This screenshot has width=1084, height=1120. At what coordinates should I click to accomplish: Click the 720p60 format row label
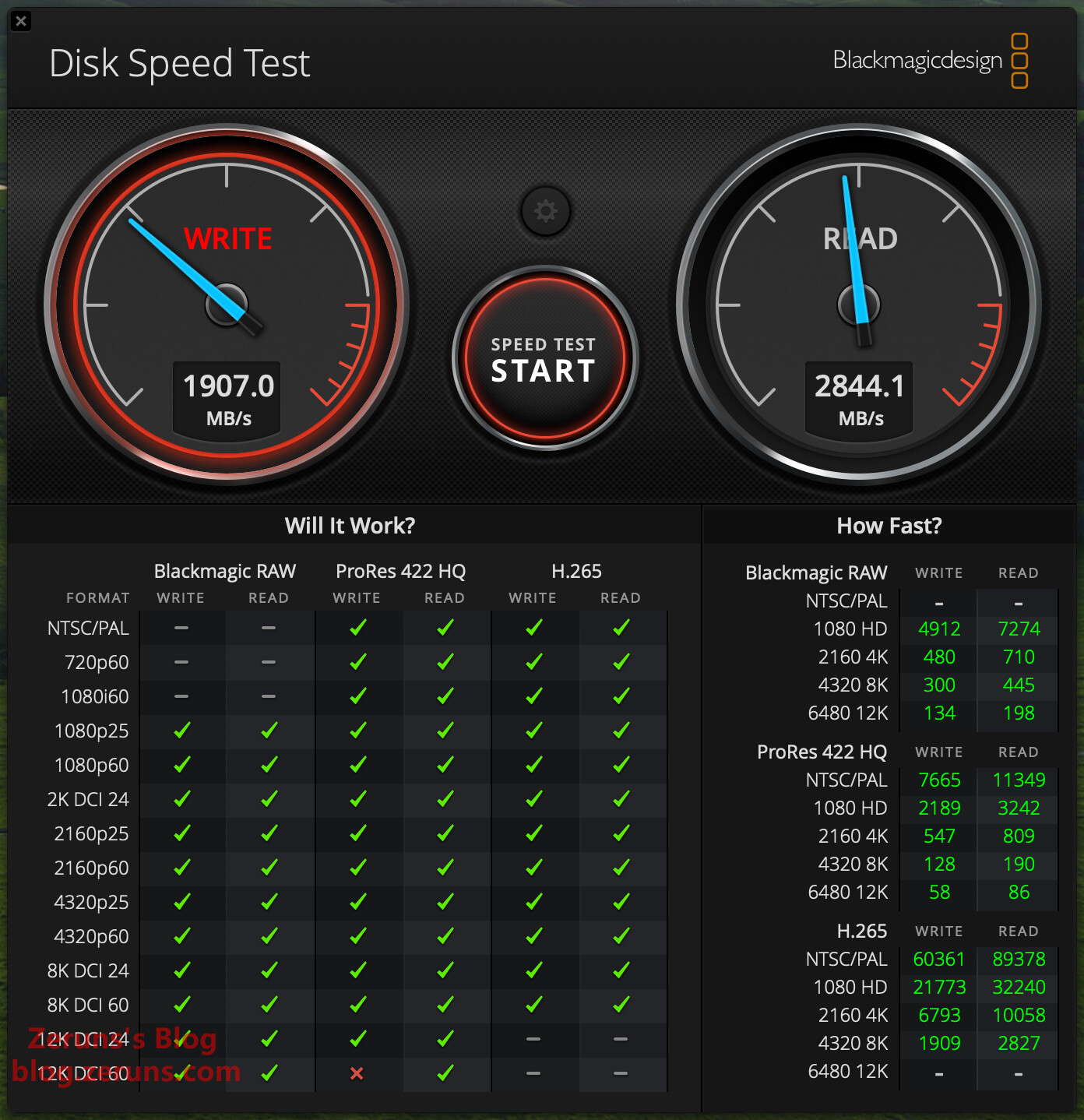tap(97, 662)
